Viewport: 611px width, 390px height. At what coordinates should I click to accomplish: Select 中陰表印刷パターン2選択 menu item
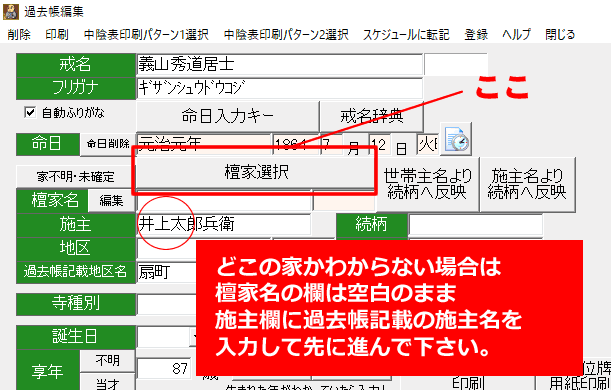(x=286, y=35)
